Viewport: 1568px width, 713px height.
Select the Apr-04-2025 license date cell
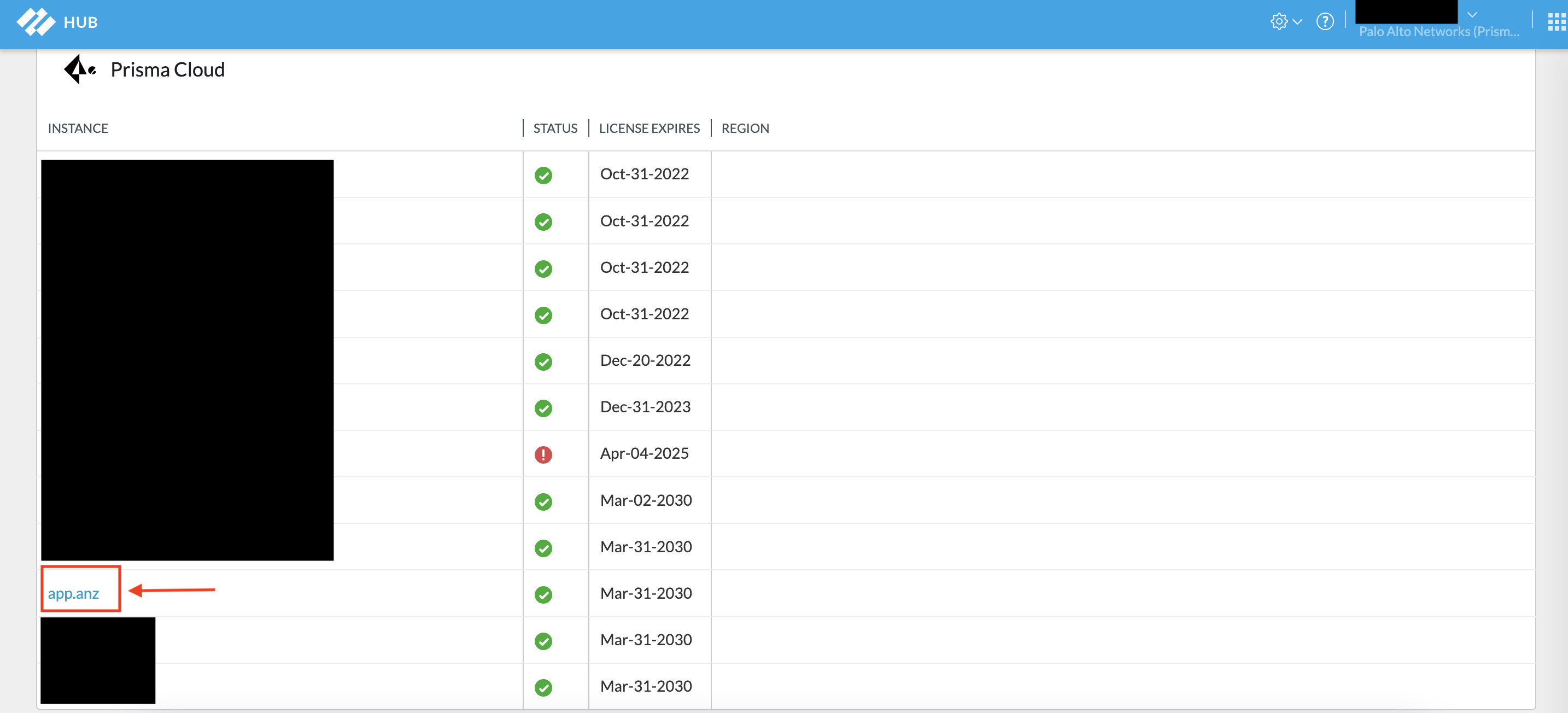[644, 454]
